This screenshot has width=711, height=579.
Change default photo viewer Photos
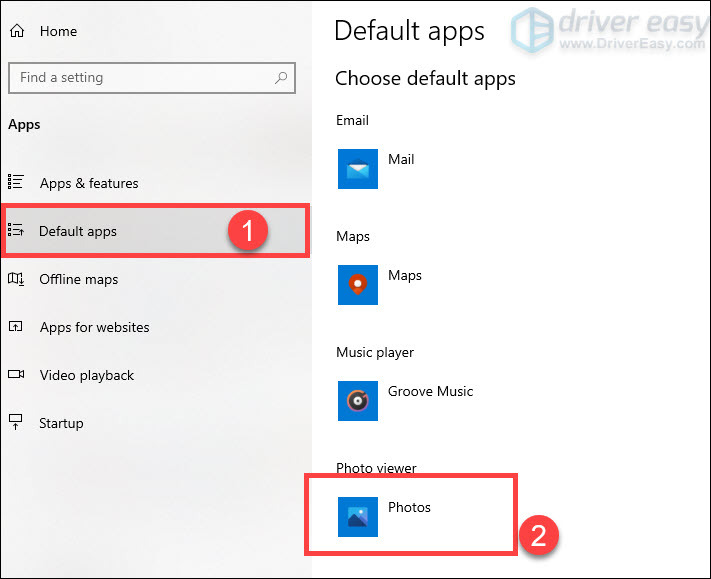pyautogui.click(x=409, y=507)
